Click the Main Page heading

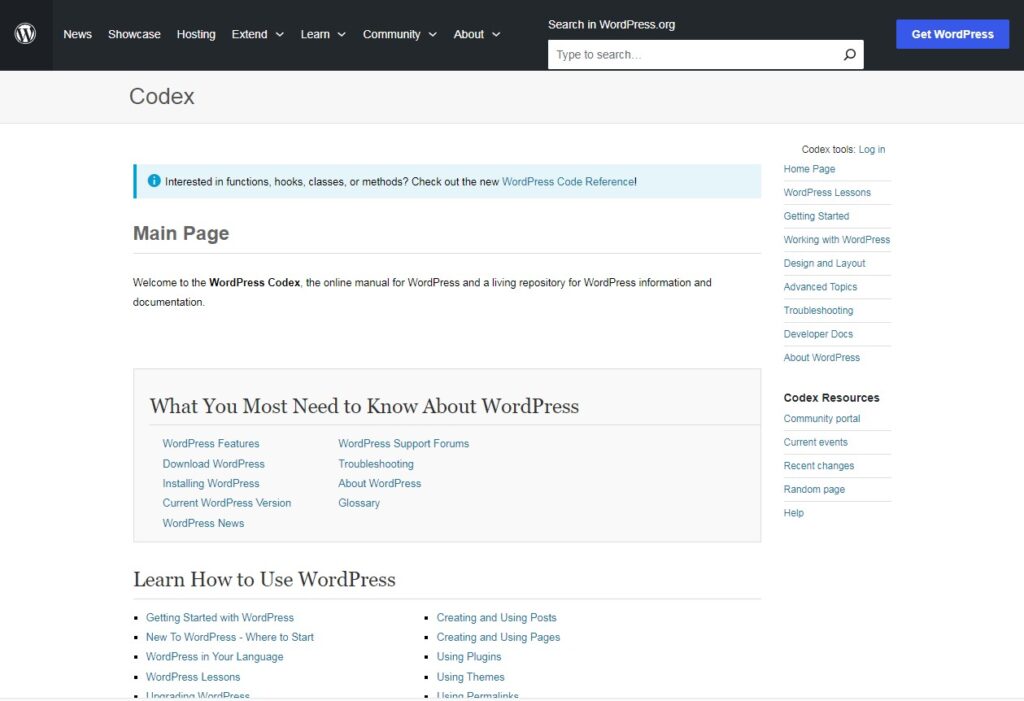point(181,233)
